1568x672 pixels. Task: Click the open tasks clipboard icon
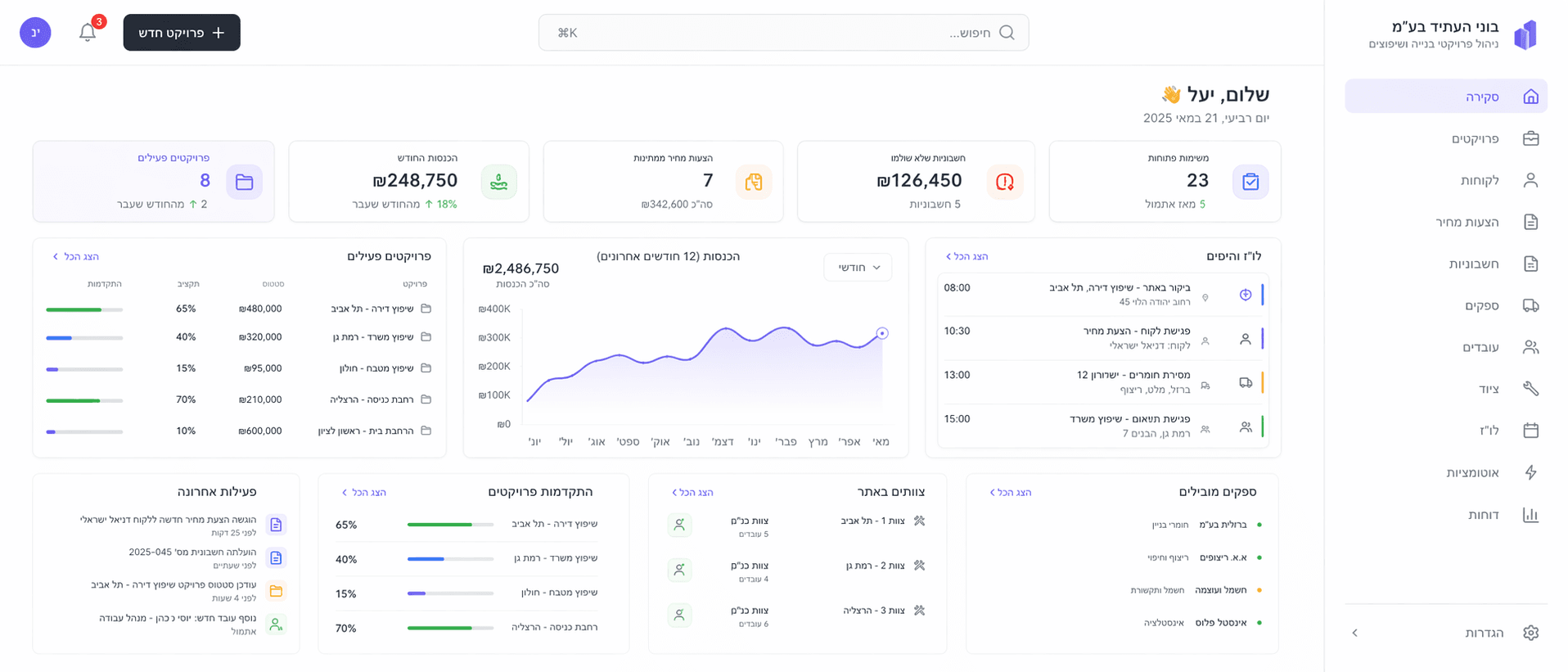pyautogui.click(x=1250, y=182)
